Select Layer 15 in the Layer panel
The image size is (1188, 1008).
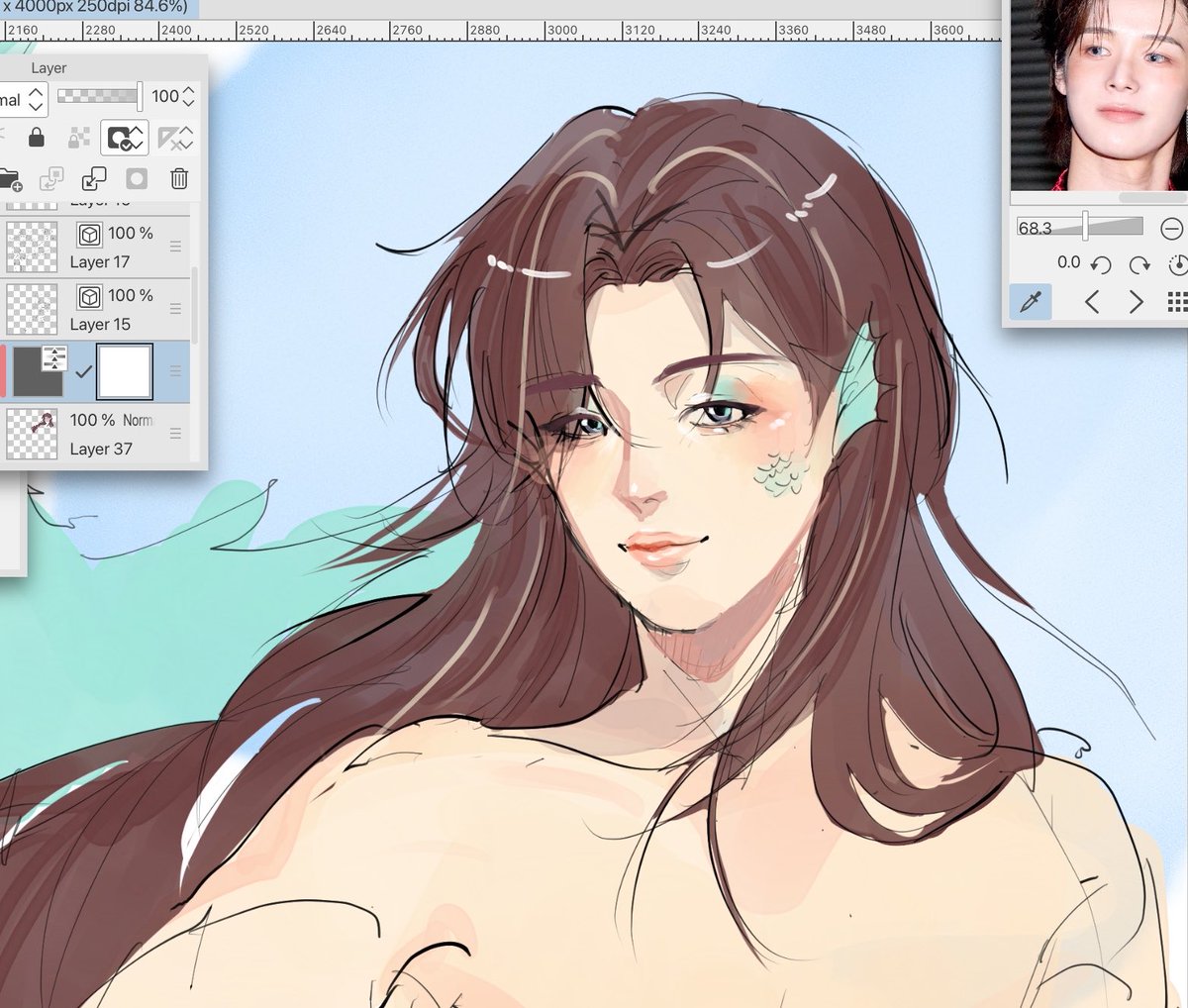(95, 309)
